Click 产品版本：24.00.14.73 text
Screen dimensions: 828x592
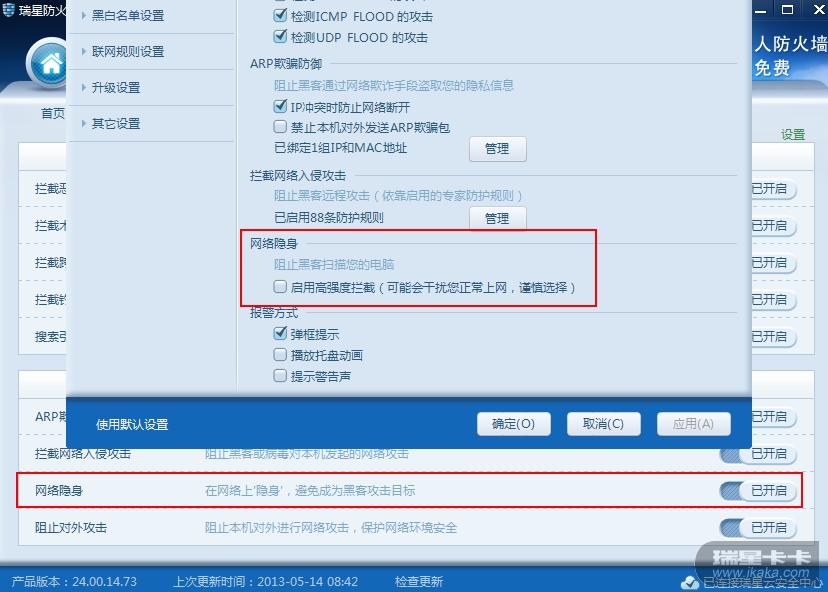(74, 582)
